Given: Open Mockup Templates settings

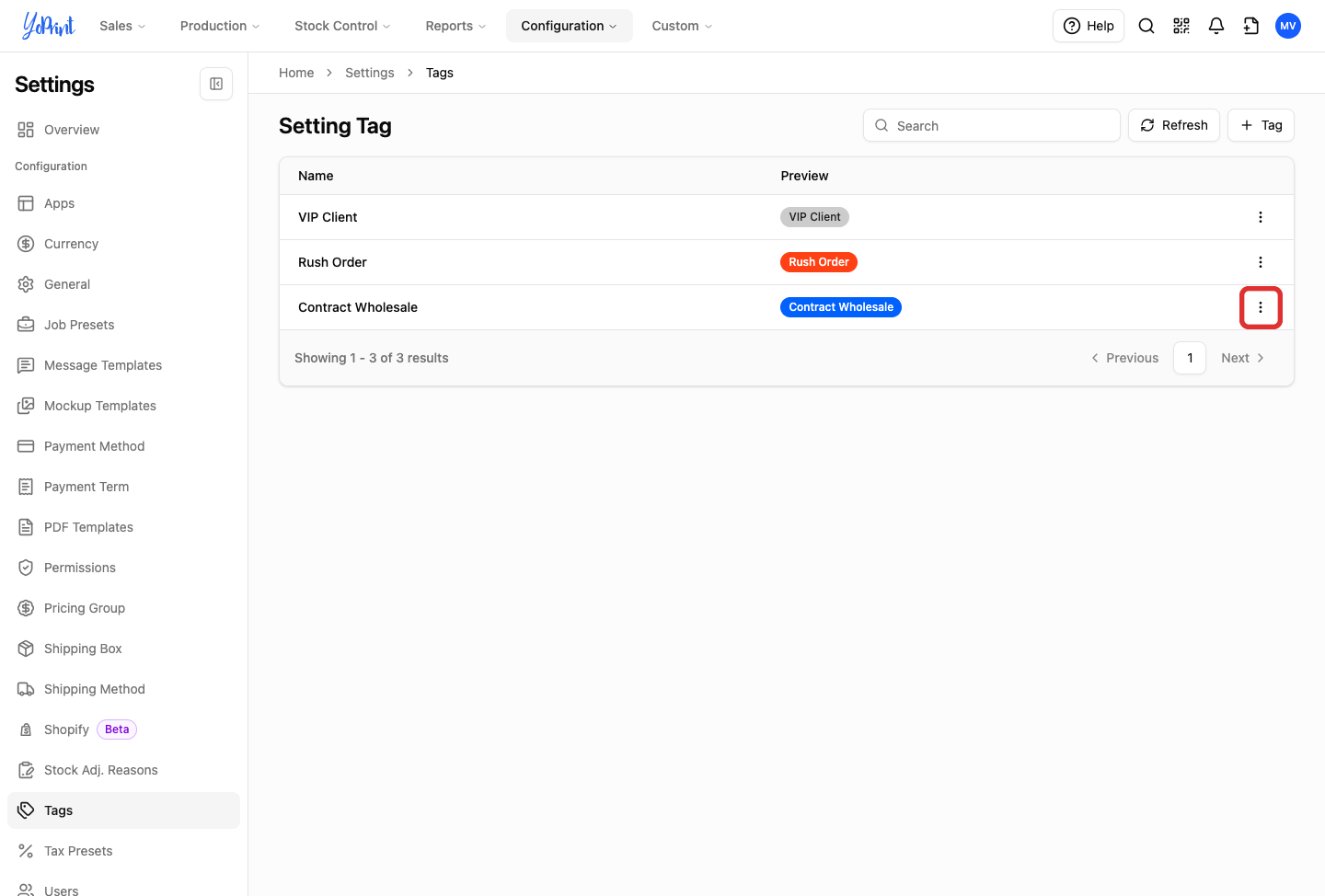Looking at the screenshot, I should [x=123, y=406].
